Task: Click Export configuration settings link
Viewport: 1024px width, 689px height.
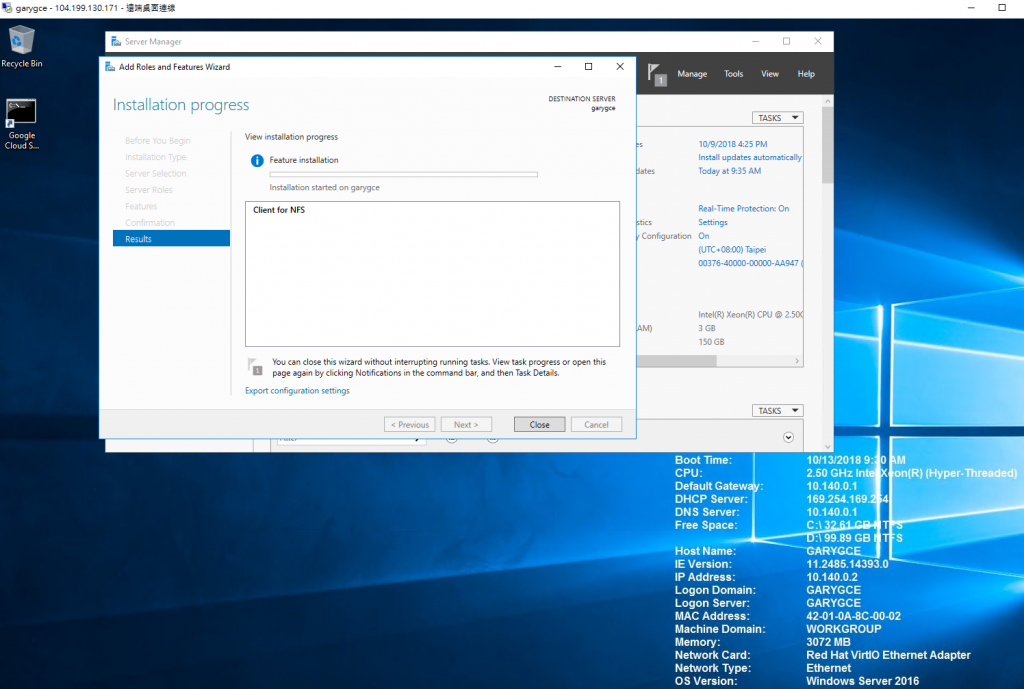Action: pos(297,391)
